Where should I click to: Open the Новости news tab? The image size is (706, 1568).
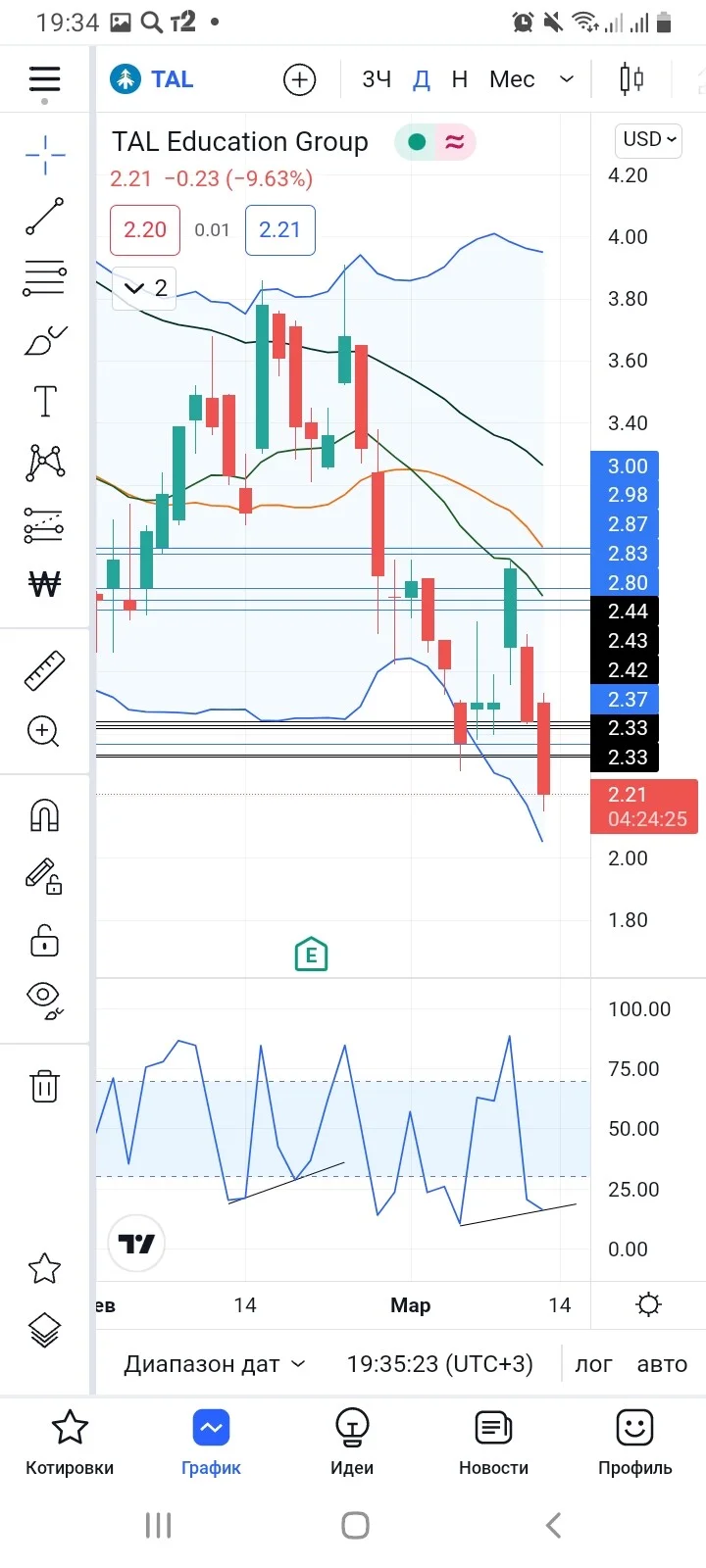click(493, 1444)
